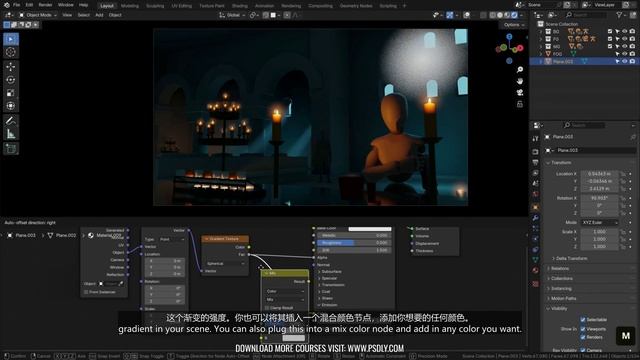Expand the FOG object in outliner
This screenshot has width=640, height=360.
click(x=541, y=54)
